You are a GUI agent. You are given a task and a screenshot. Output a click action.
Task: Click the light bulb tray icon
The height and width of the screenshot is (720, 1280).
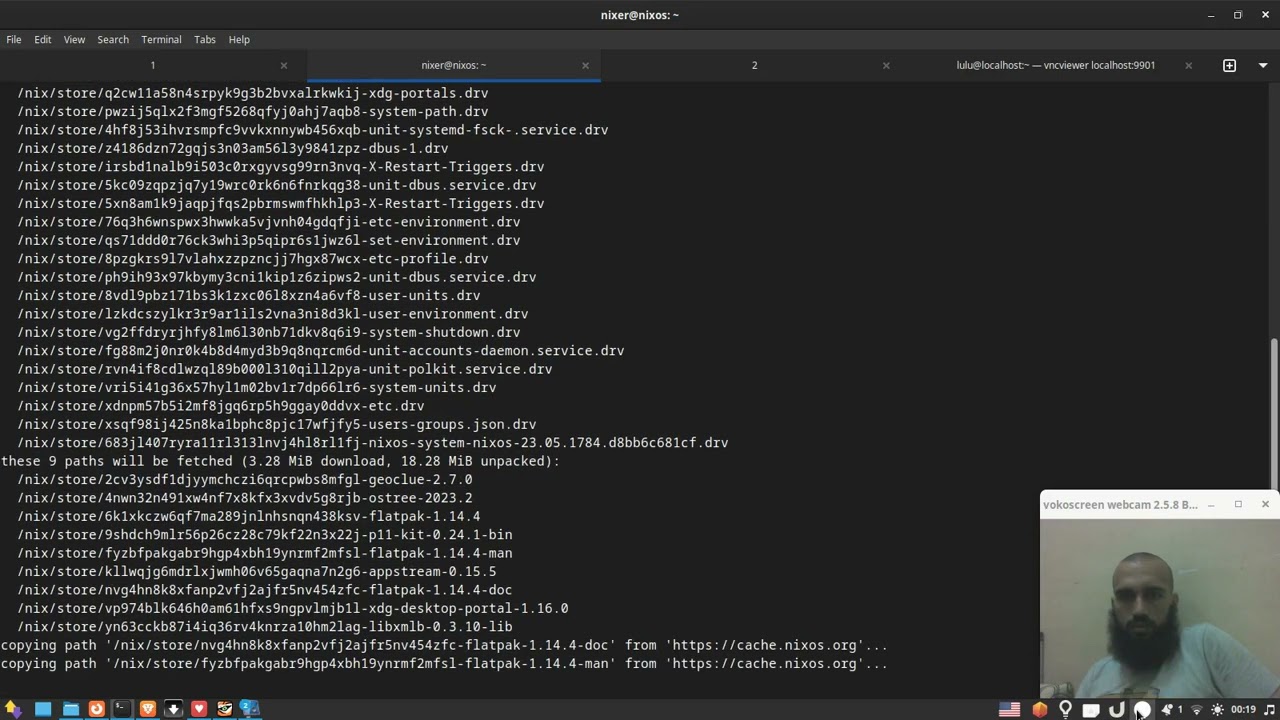pyautogui.click(x=1066, y=710)
